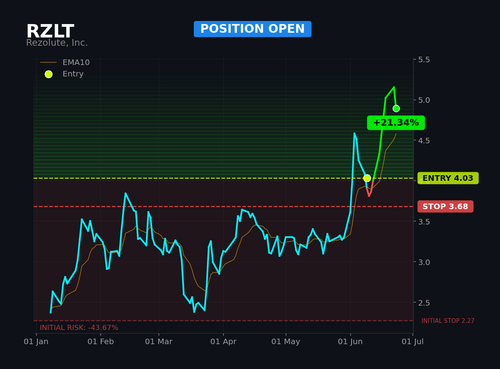Click the EMA10 legend label
Image resolution: width=500 pixels, height=369 pixels.
[x=76, y=62]
